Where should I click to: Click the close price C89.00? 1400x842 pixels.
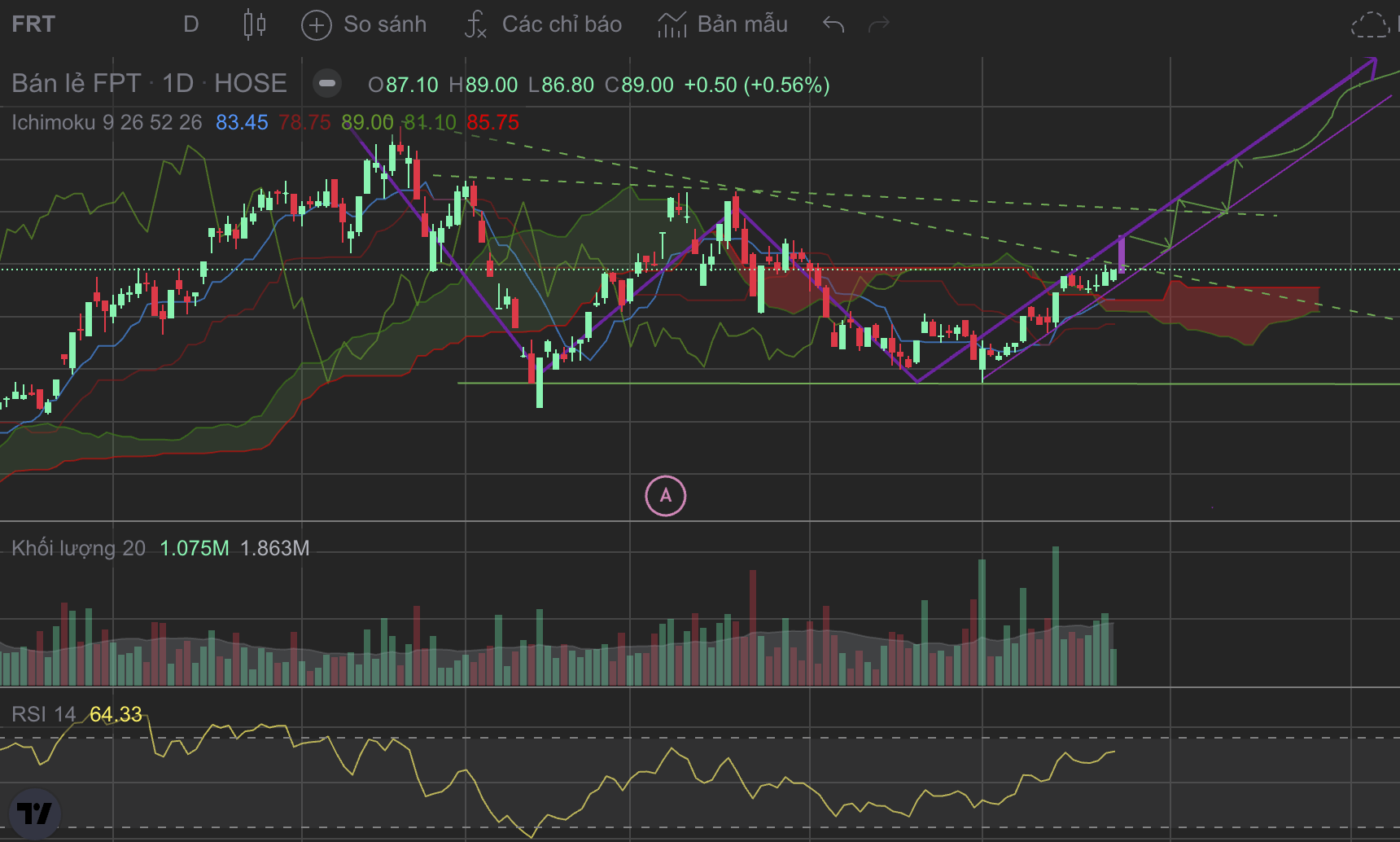(639, 85)
